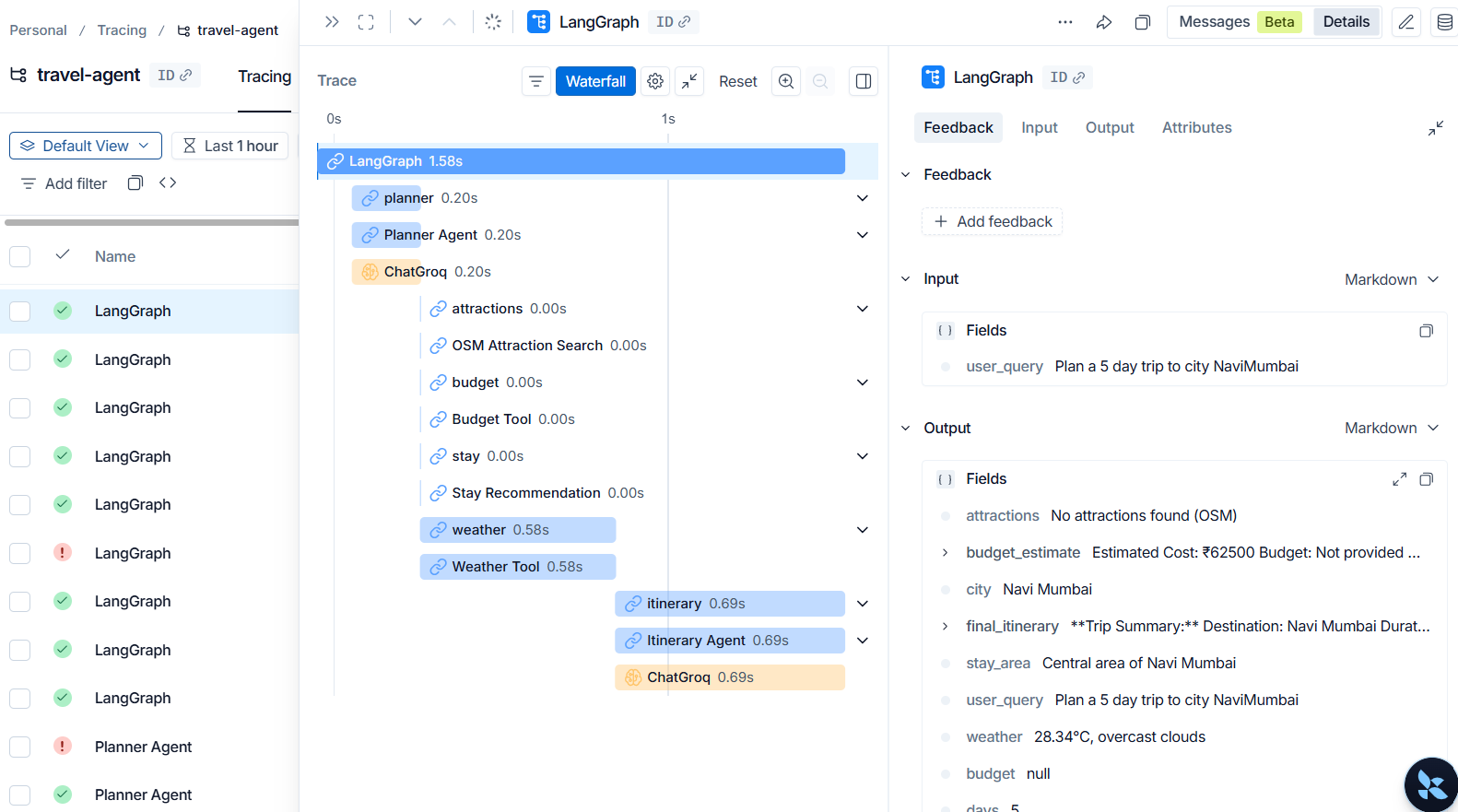Viewport: 1458px width, 812px height.
Task: Open the Last 1 hour time range
Action: click(x=230, y=146)
